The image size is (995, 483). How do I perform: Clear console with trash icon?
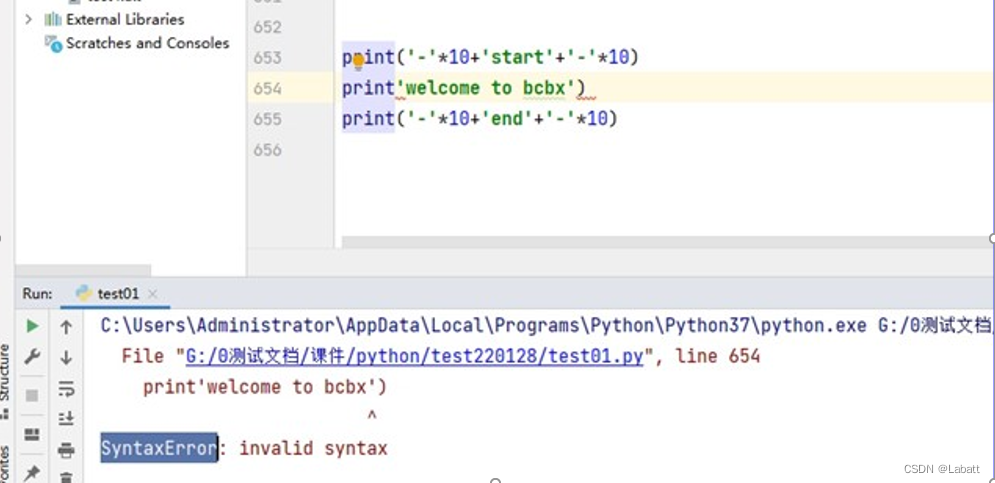click(x=66, y=477)
